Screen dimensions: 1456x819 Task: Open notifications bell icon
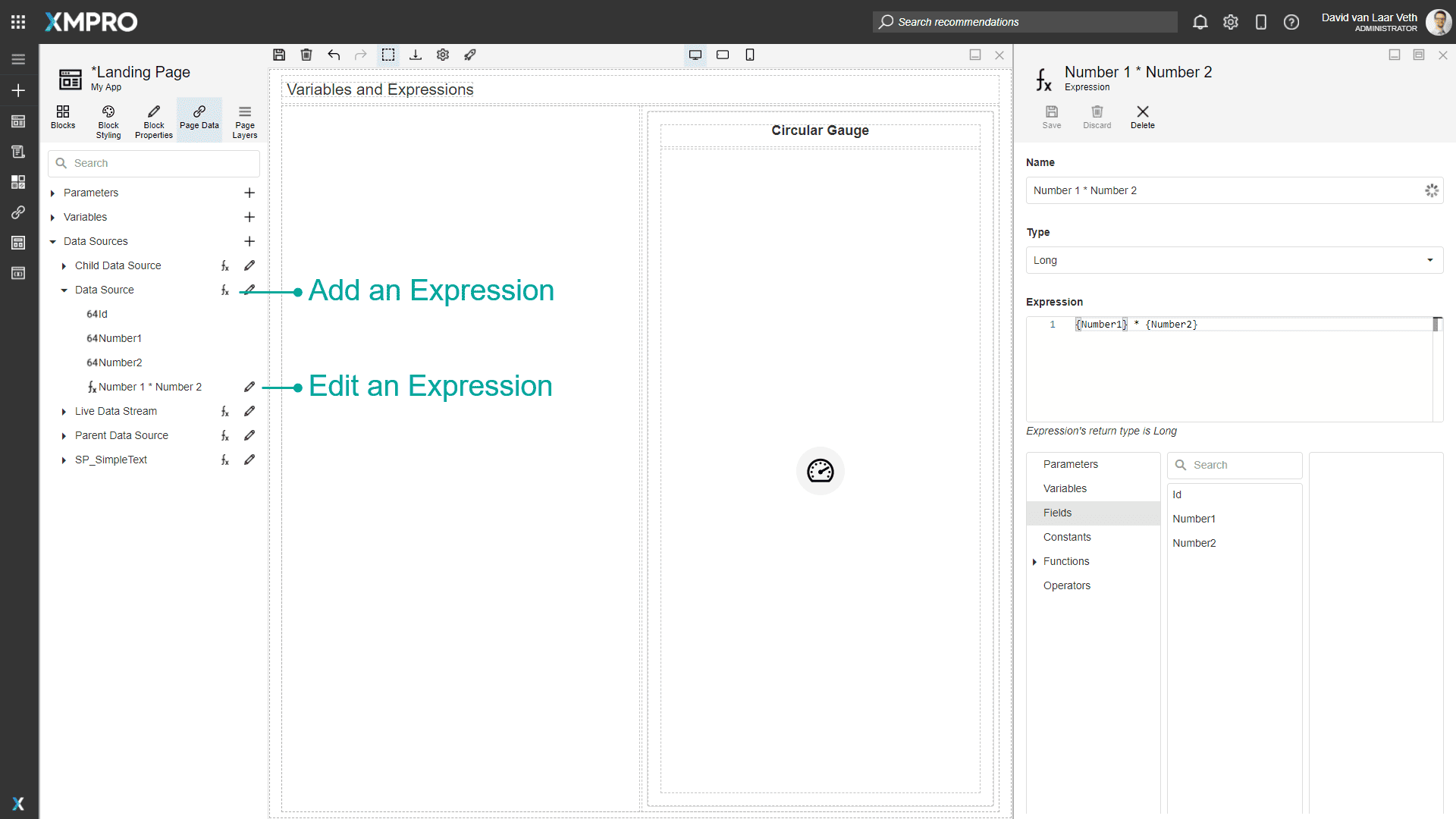(1200, 22)
